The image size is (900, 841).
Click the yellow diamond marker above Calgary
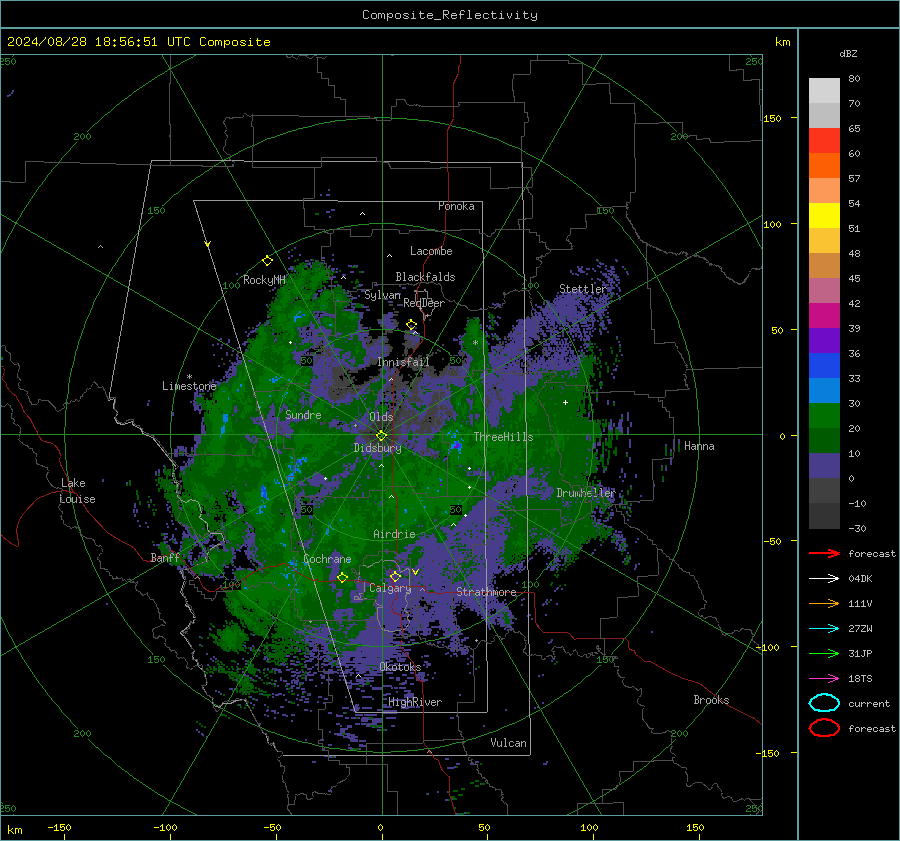tap(395, 576)
